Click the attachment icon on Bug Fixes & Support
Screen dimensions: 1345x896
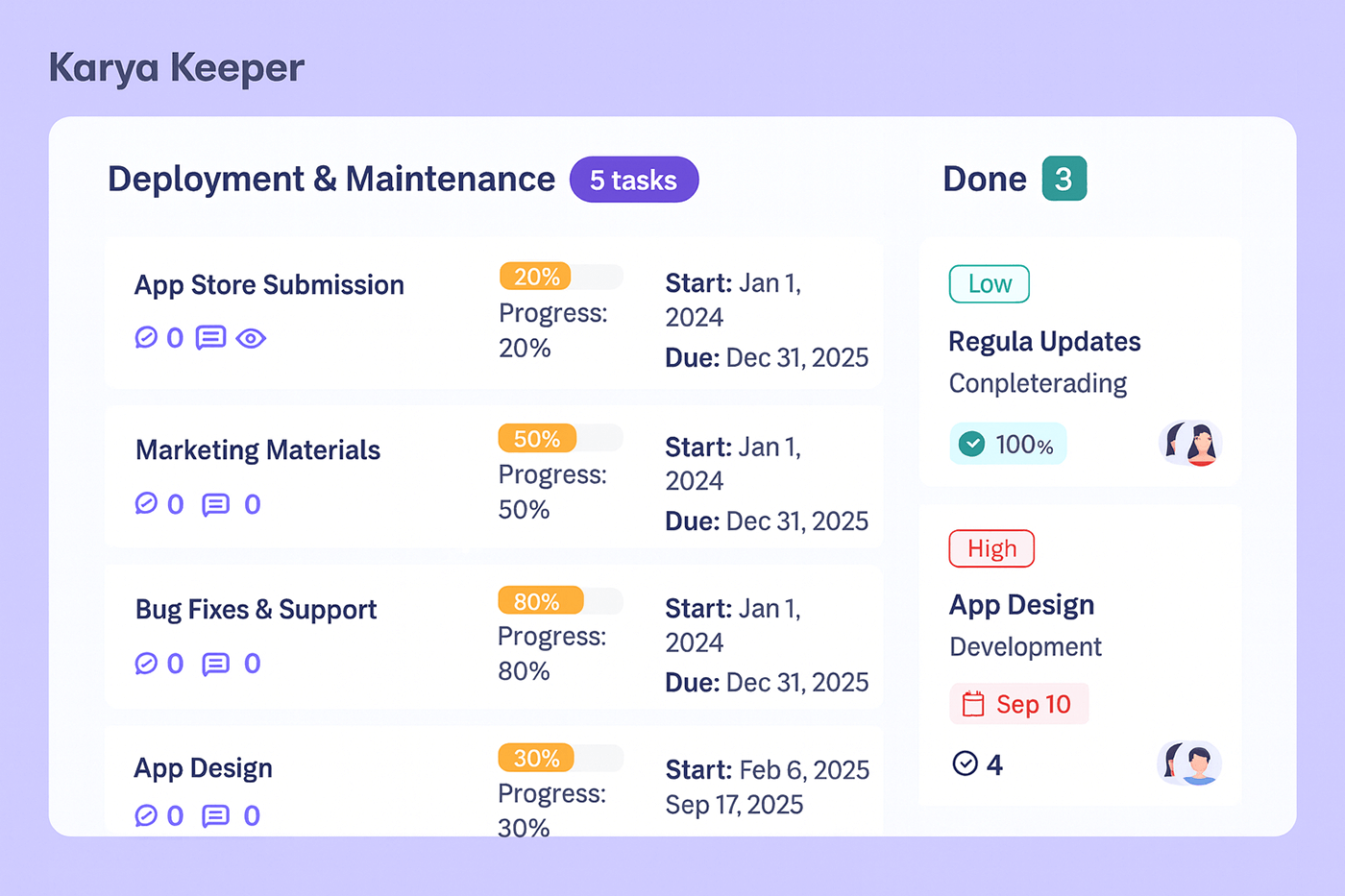[x=146, y=663]
